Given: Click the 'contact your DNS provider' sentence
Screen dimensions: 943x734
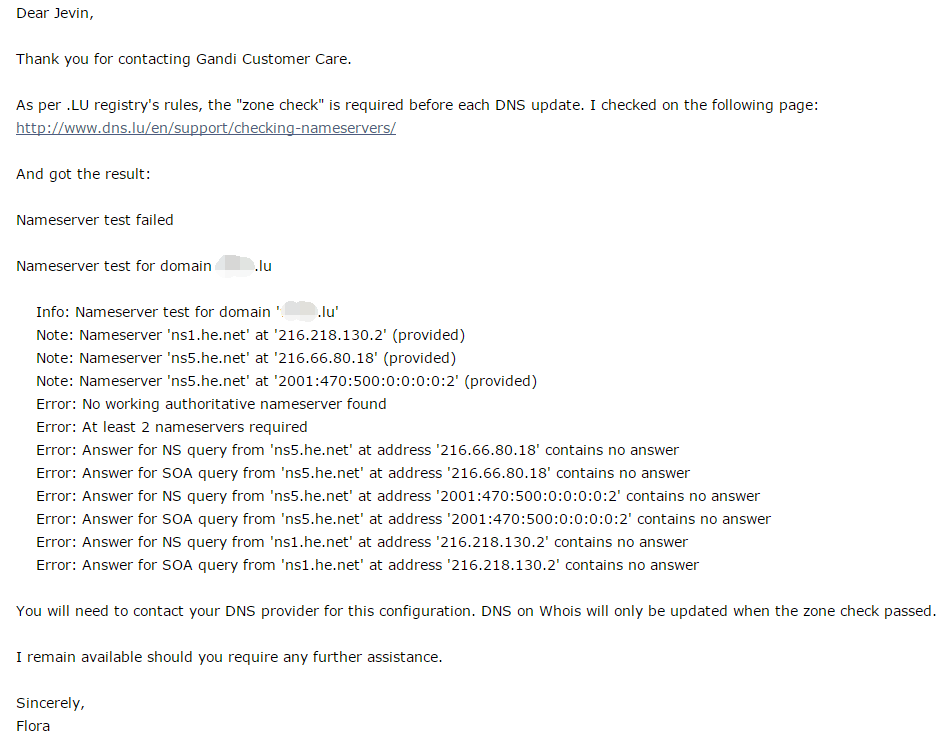Looking at the screenshot, I should point(476,611).
